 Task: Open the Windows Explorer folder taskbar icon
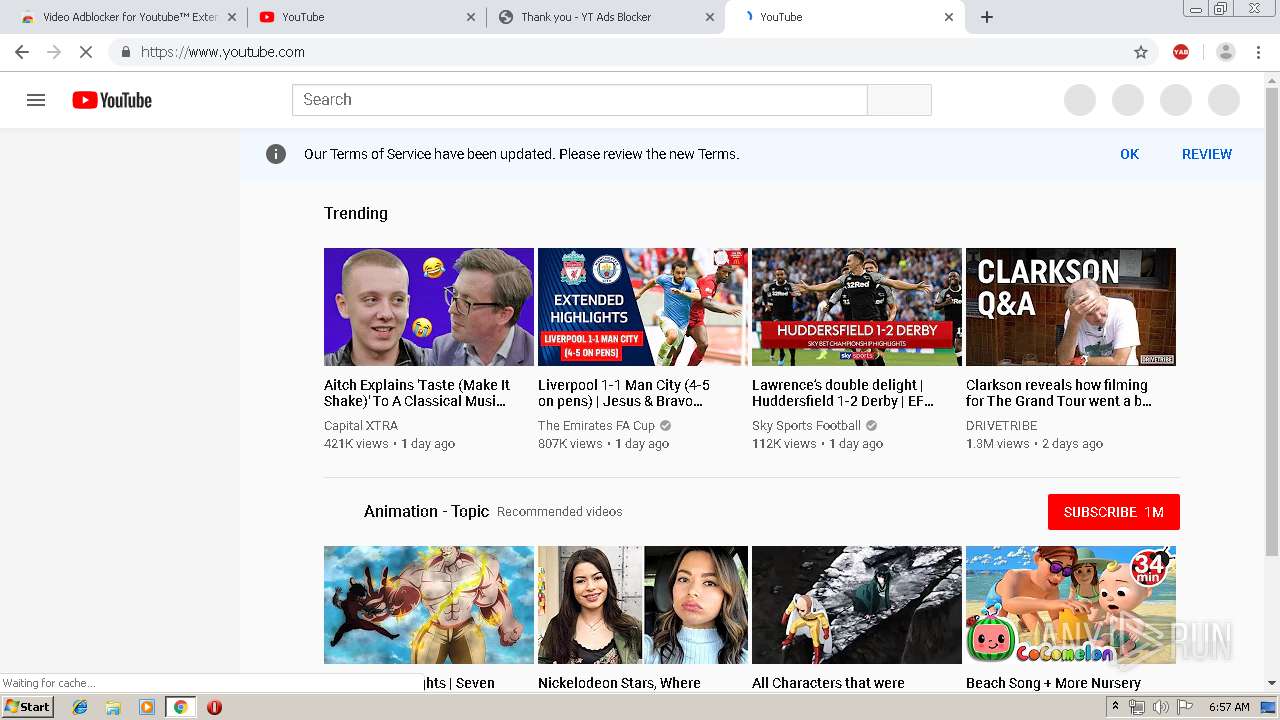click(113, 707)
